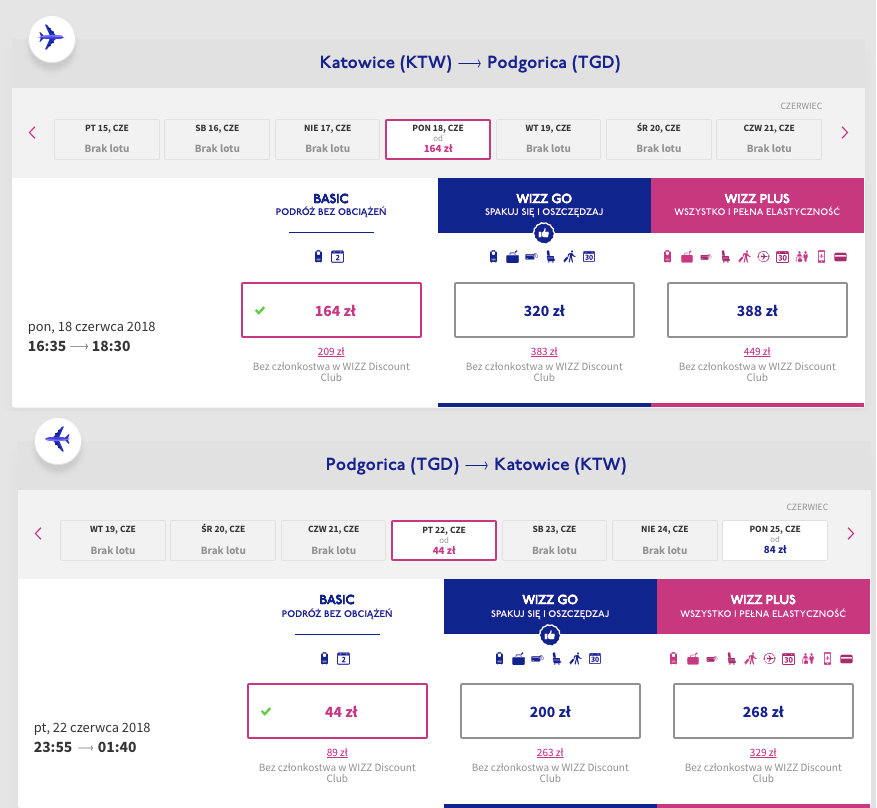This screenshot has width=877, height=808.
Task: Select outbound date CZW 21, CZE
Action: (769, 139)
